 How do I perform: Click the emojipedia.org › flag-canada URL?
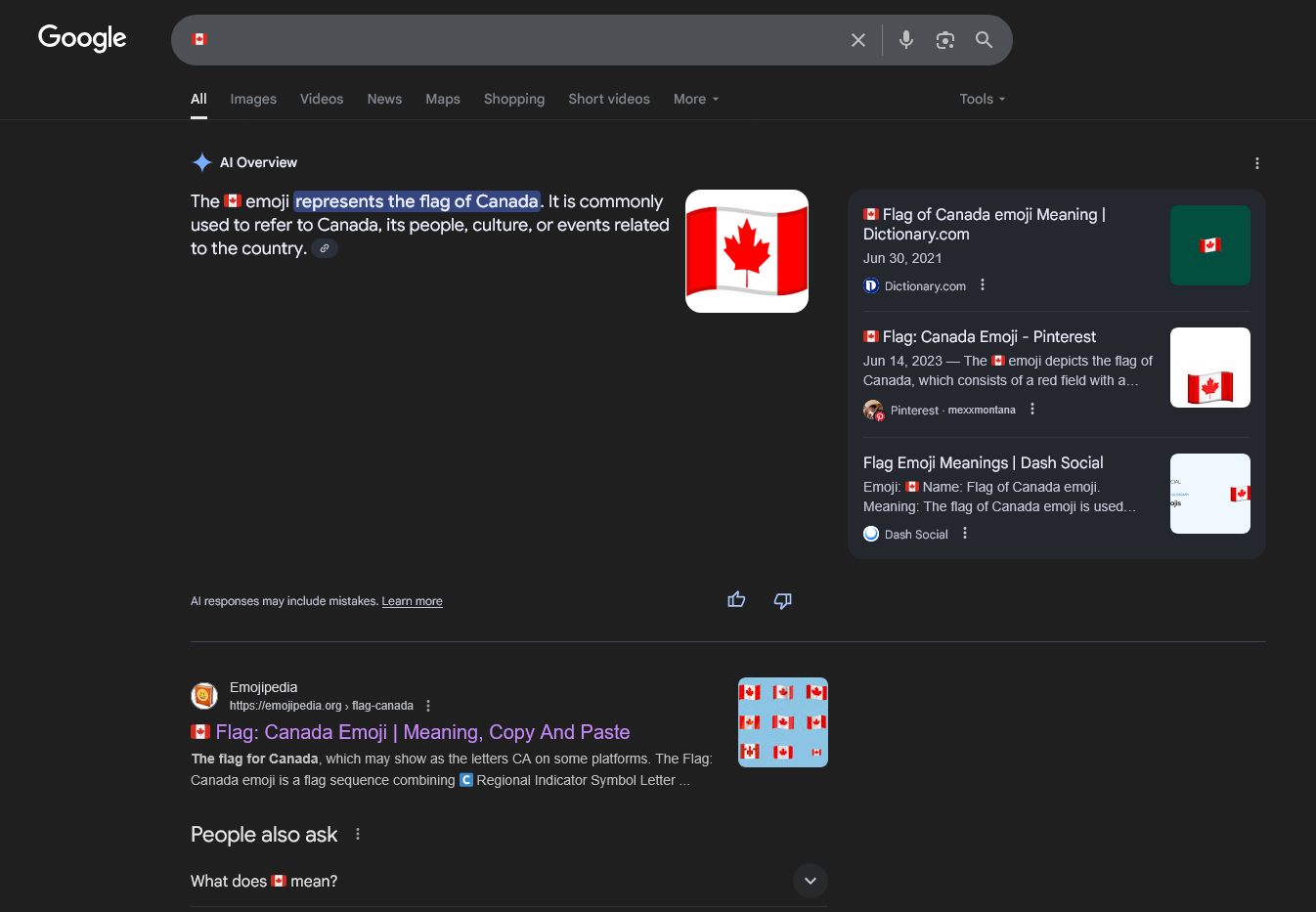(322, 706)
